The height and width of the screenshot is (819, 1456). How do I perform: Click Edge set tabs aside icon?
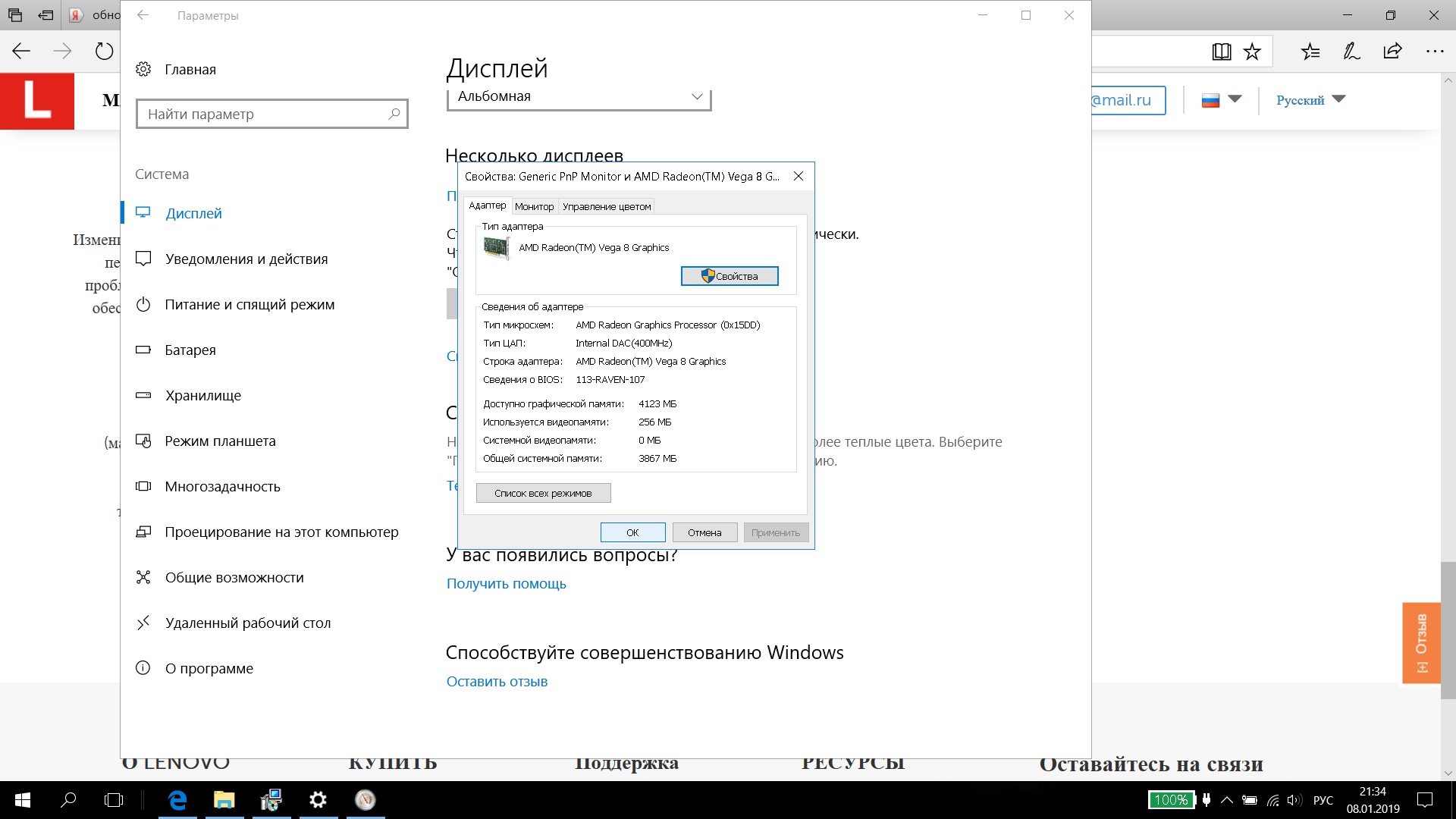point(46,15)
